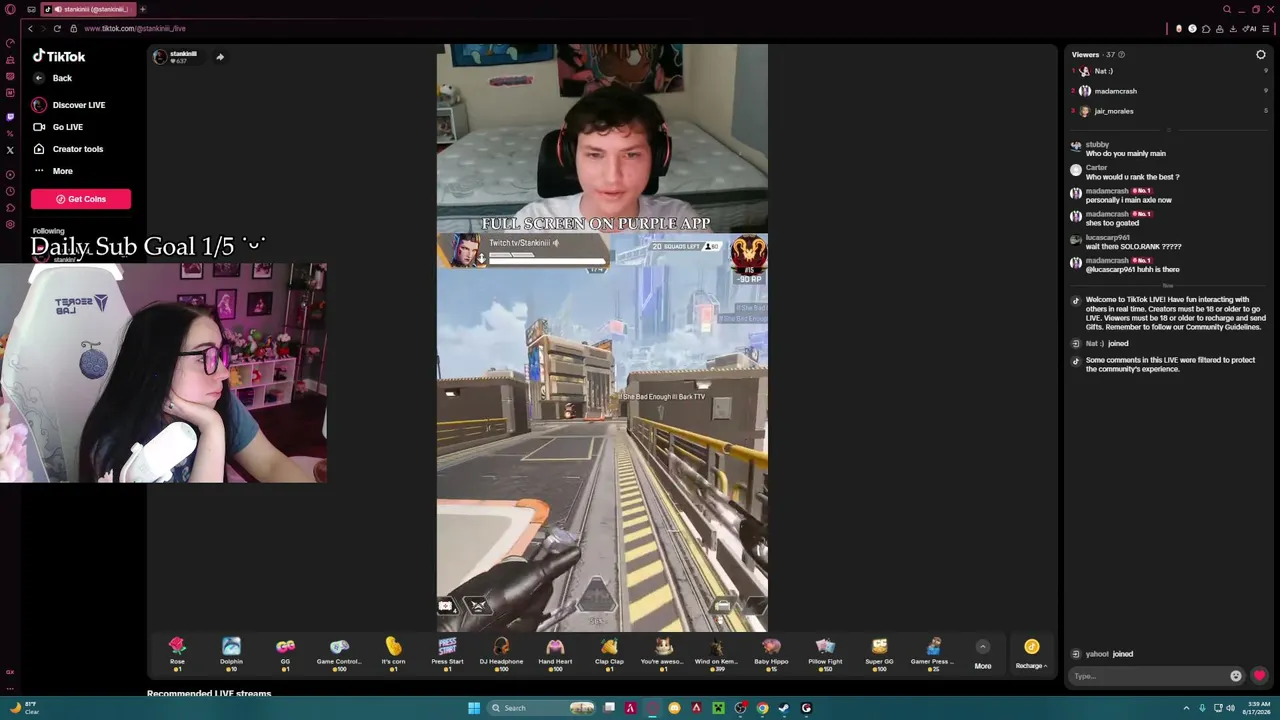1280x720 pixels.
Task: Select Go LIVE
Action: [58, 127]
